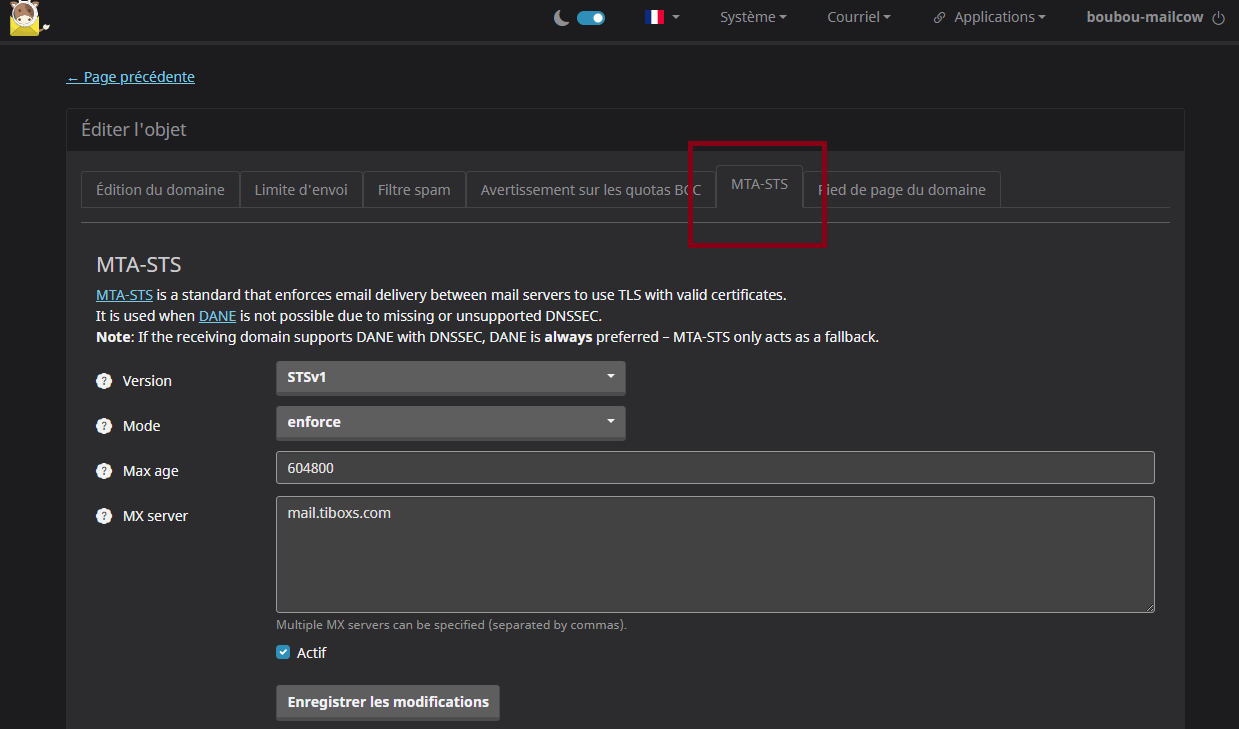
Task: Switch to Édition du domaine tab
Action: pos(160,190)
